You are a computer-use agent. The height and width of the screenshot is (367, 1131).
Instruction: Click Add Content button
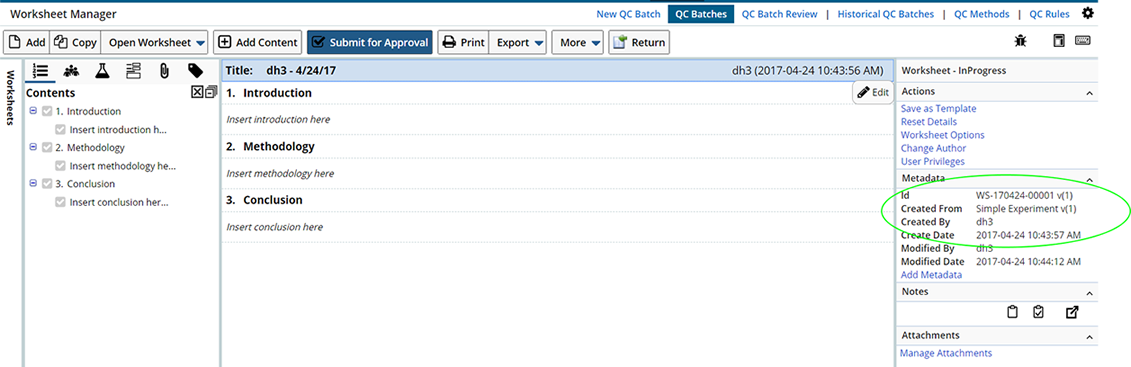258,43
